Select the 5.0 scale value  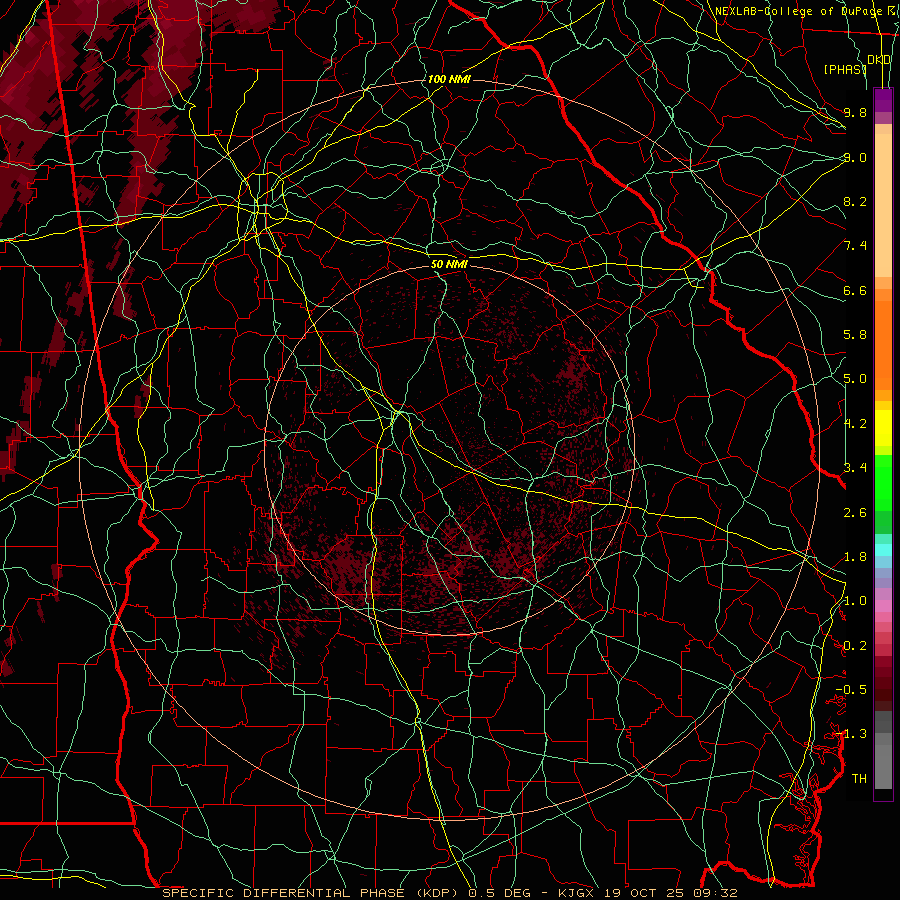coord(855,379)
